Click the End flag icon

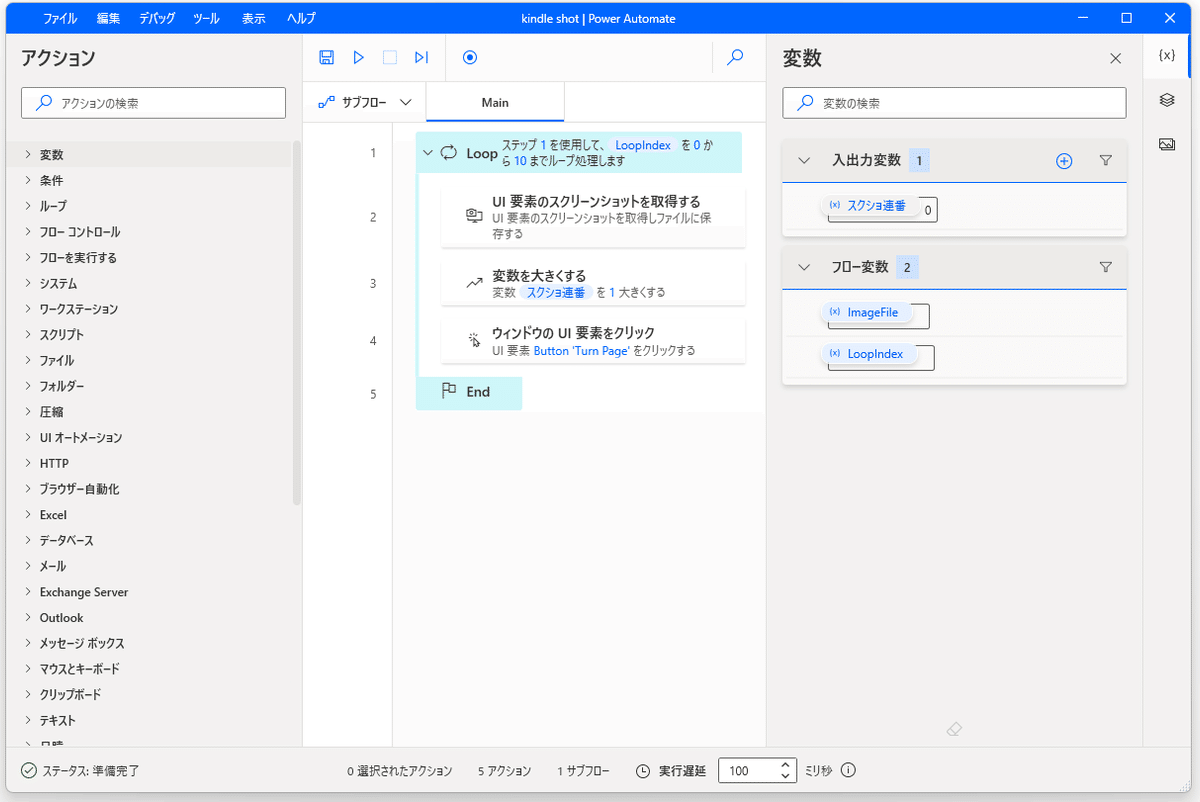449,391
